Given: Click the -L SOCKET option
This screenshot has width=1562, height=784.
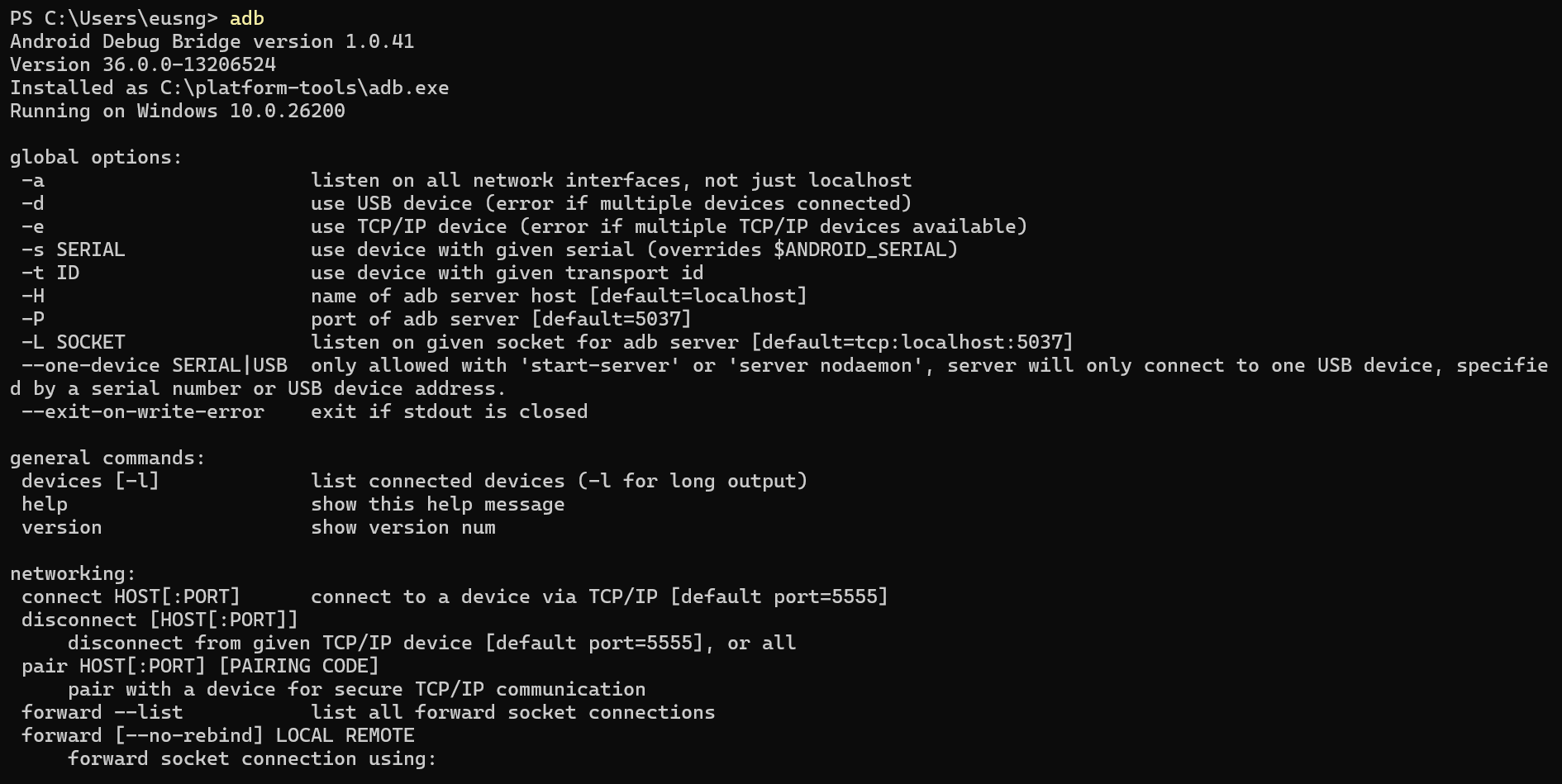Looking at the screenshot, I should (74, 342).
